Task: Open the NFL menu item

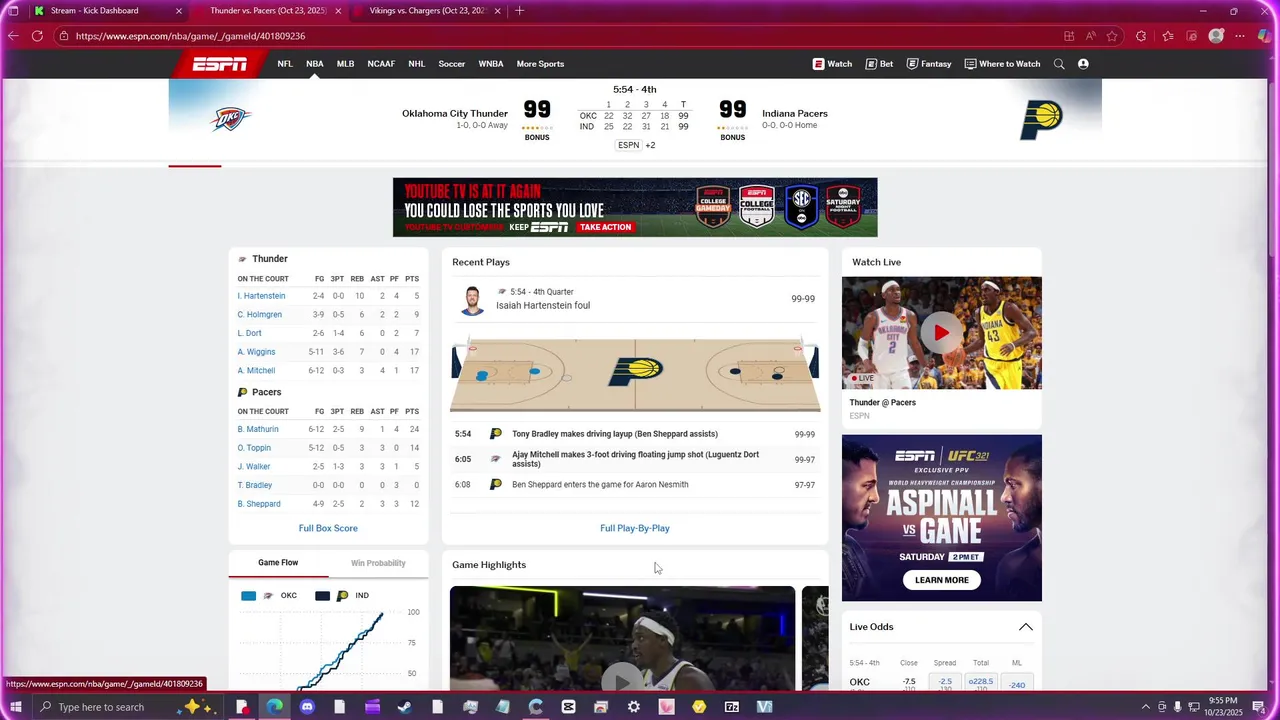Action: pyautogui.click(x=285, y=64)
